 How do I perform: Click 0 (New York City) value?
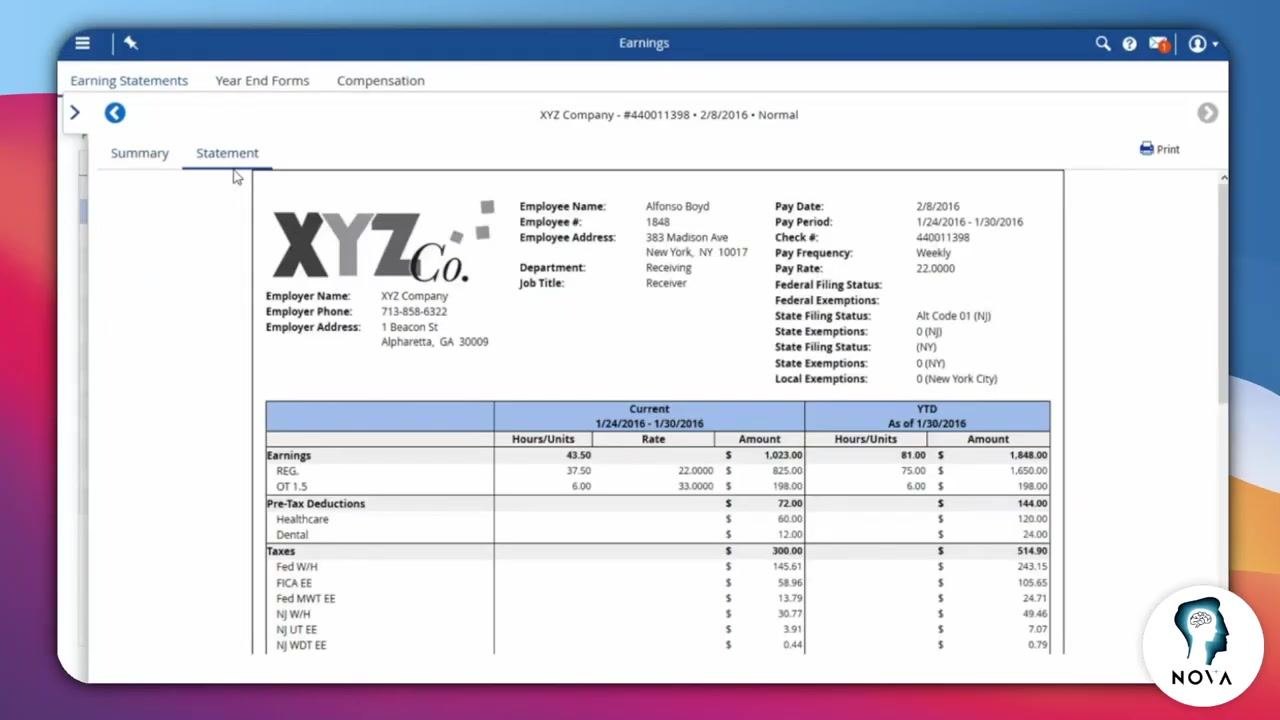click(956, 379)
